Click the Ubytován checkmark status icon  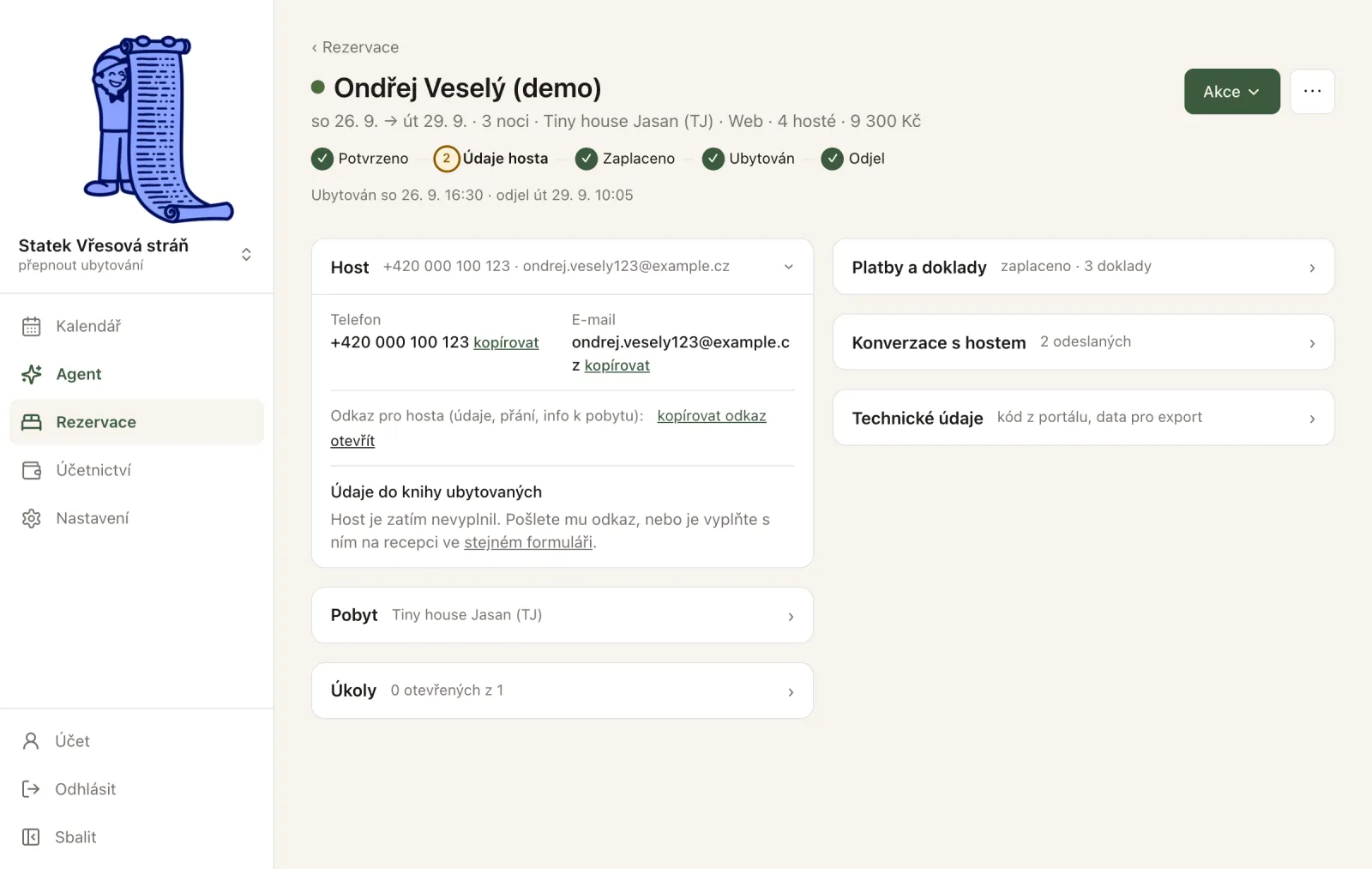[x=713, y=159]
